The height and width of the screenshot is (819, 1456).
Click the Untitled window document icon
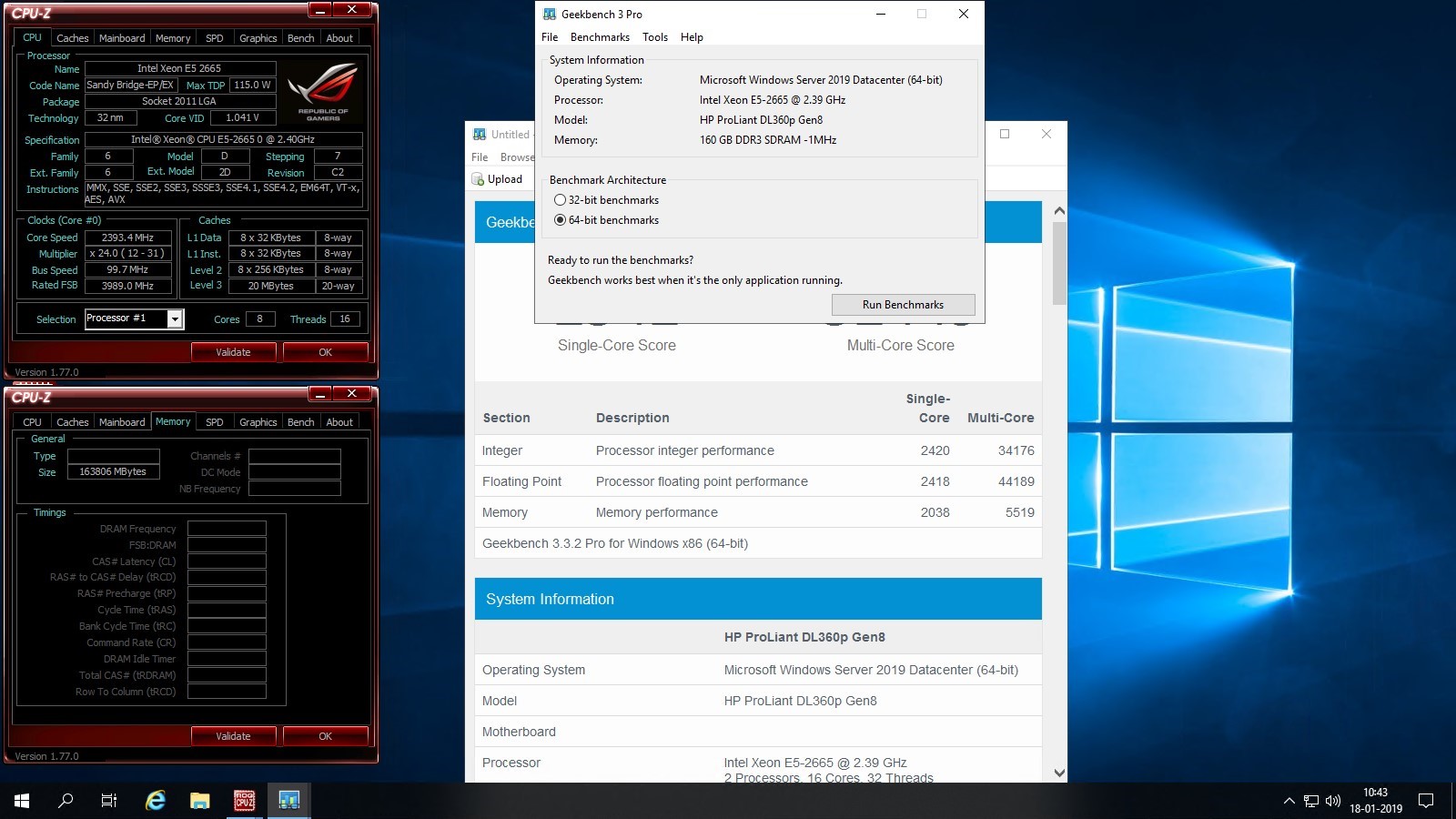480,134
